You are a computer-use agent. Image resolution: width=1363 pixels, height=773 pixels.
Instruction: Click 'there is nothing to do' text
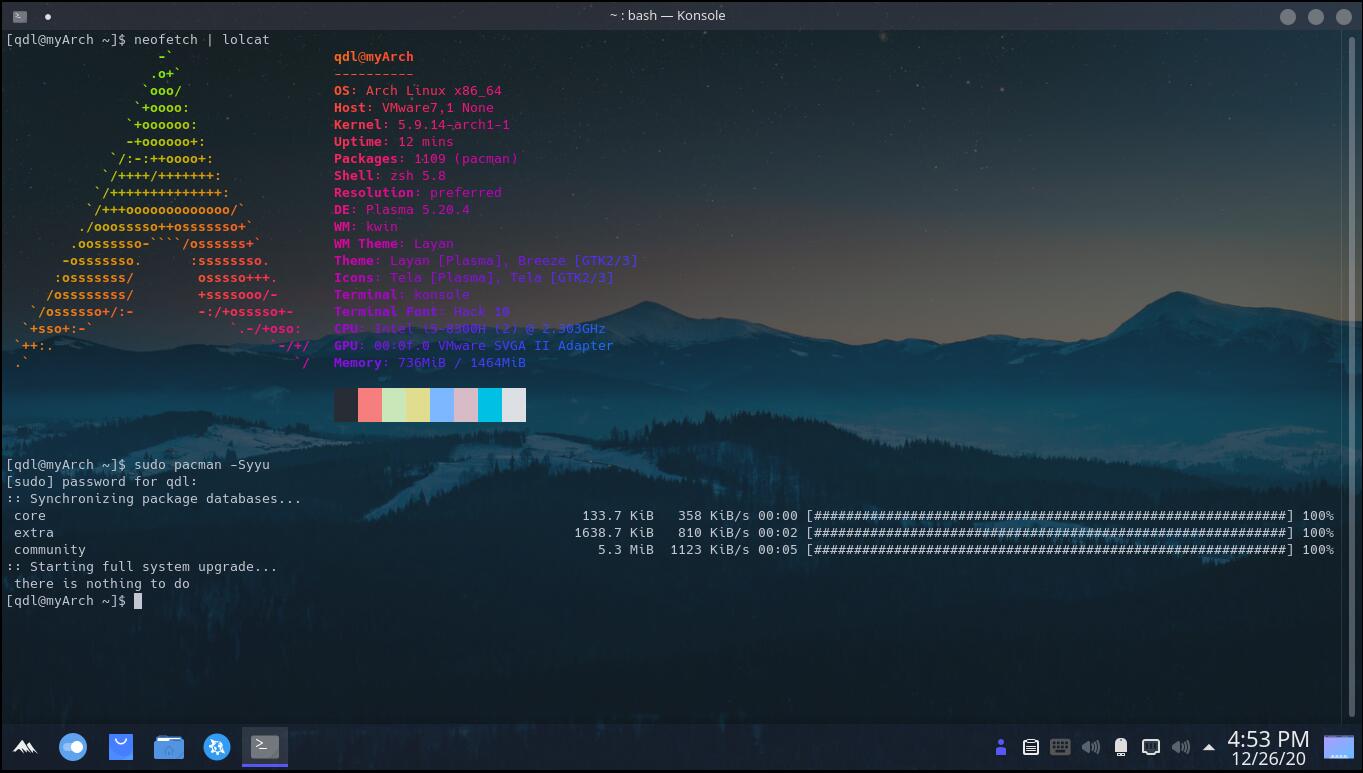pyautogui.click(x=102, y=584)
